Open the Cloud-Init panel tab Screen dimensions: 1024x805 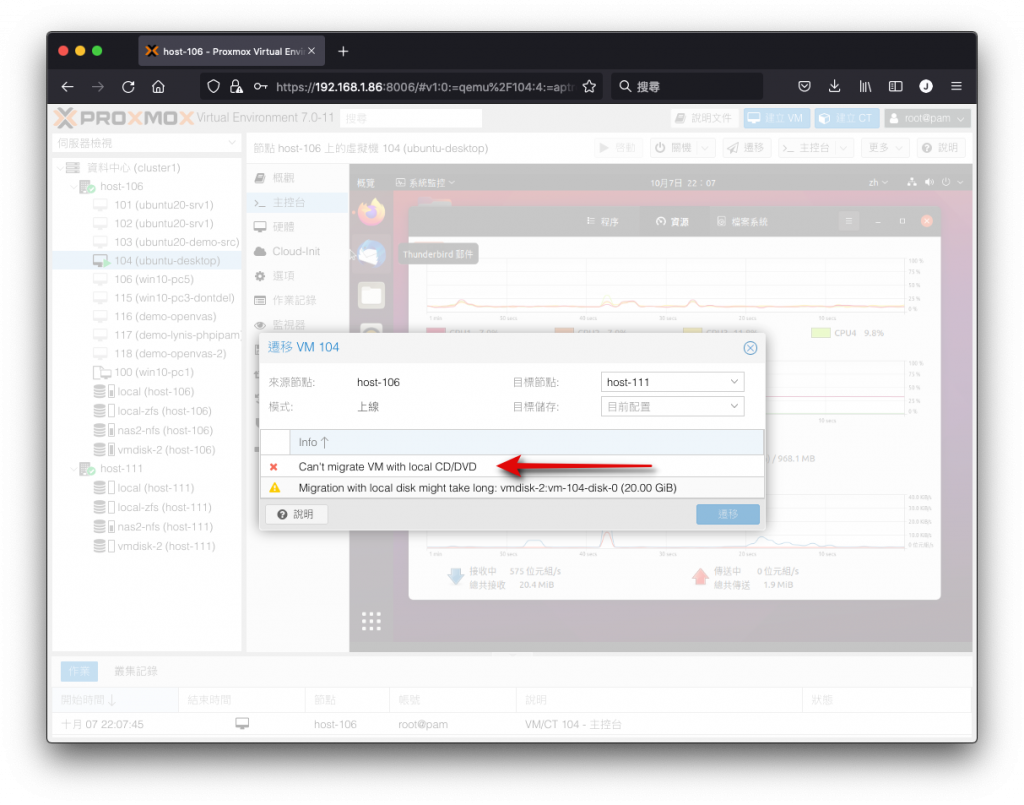pos(296,251)
